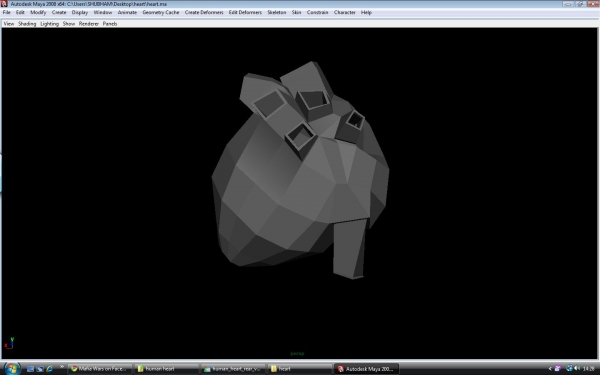Open the Help menu
This screenshot has height=375, width=600.
click(366, 13)
